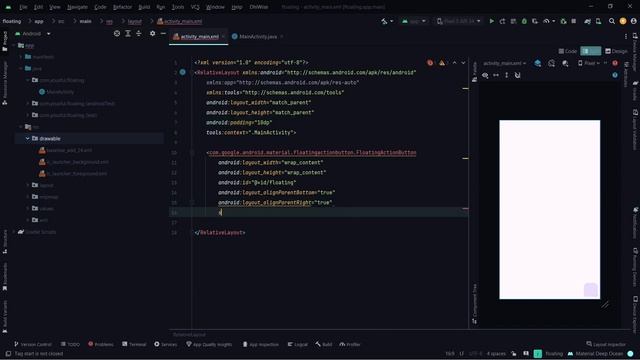Switch editor to Split view mode
Image resolution: width=640 pixels, height=360 pixels.
point(590,51)
